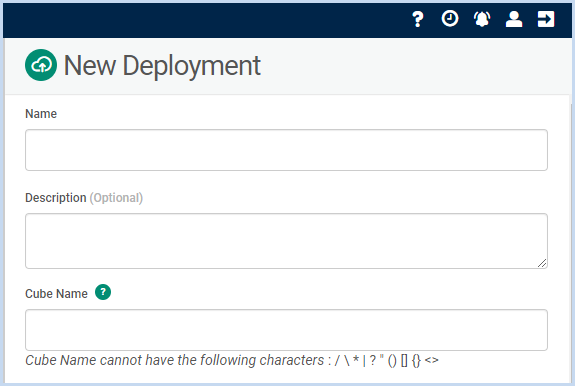This screenshot has height=386, width=575.
Task: Click the Cube Name help tooltip icon
Action: coord(103,292)
